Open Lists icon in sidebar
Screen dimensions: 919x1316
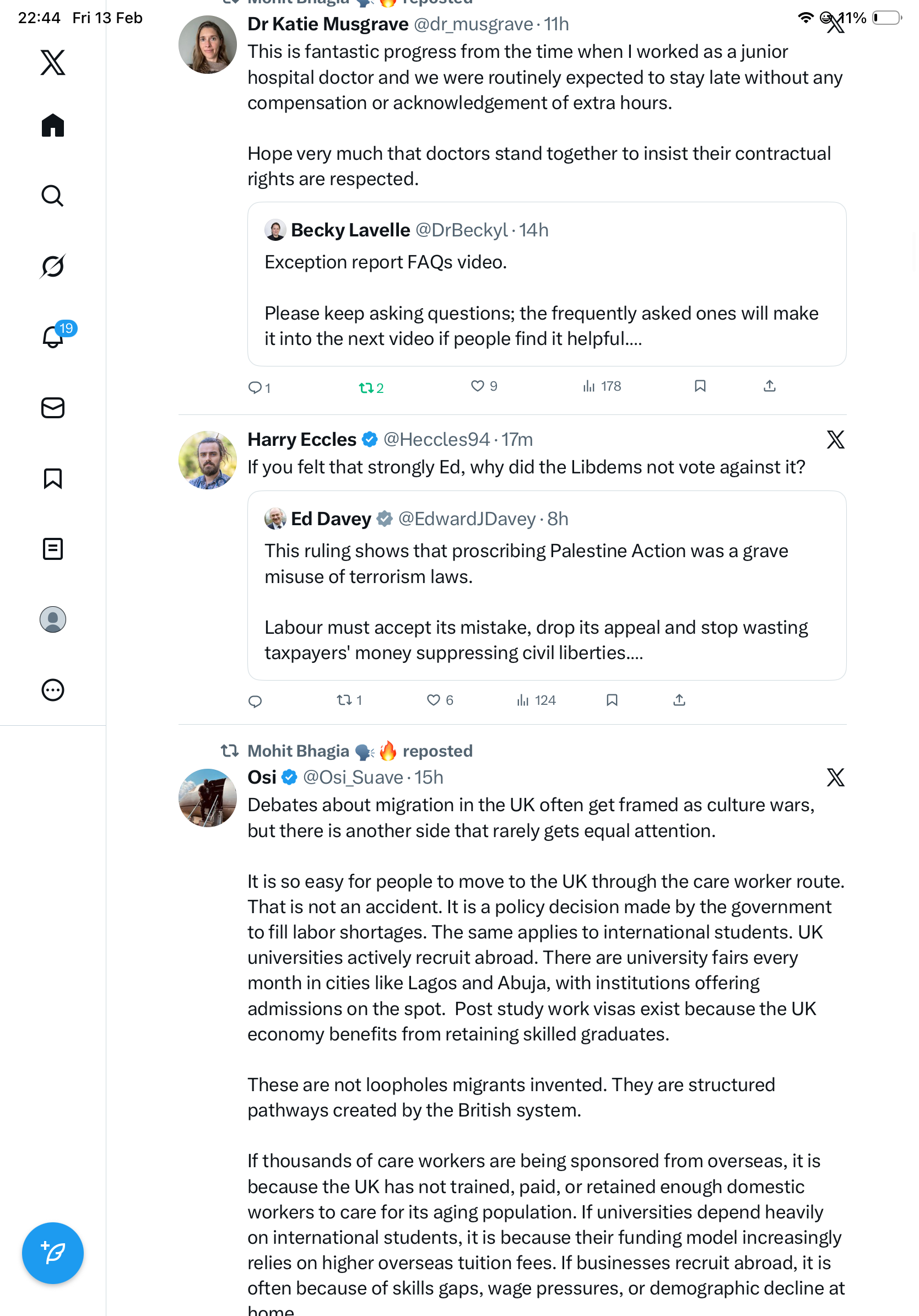point(53,548)
